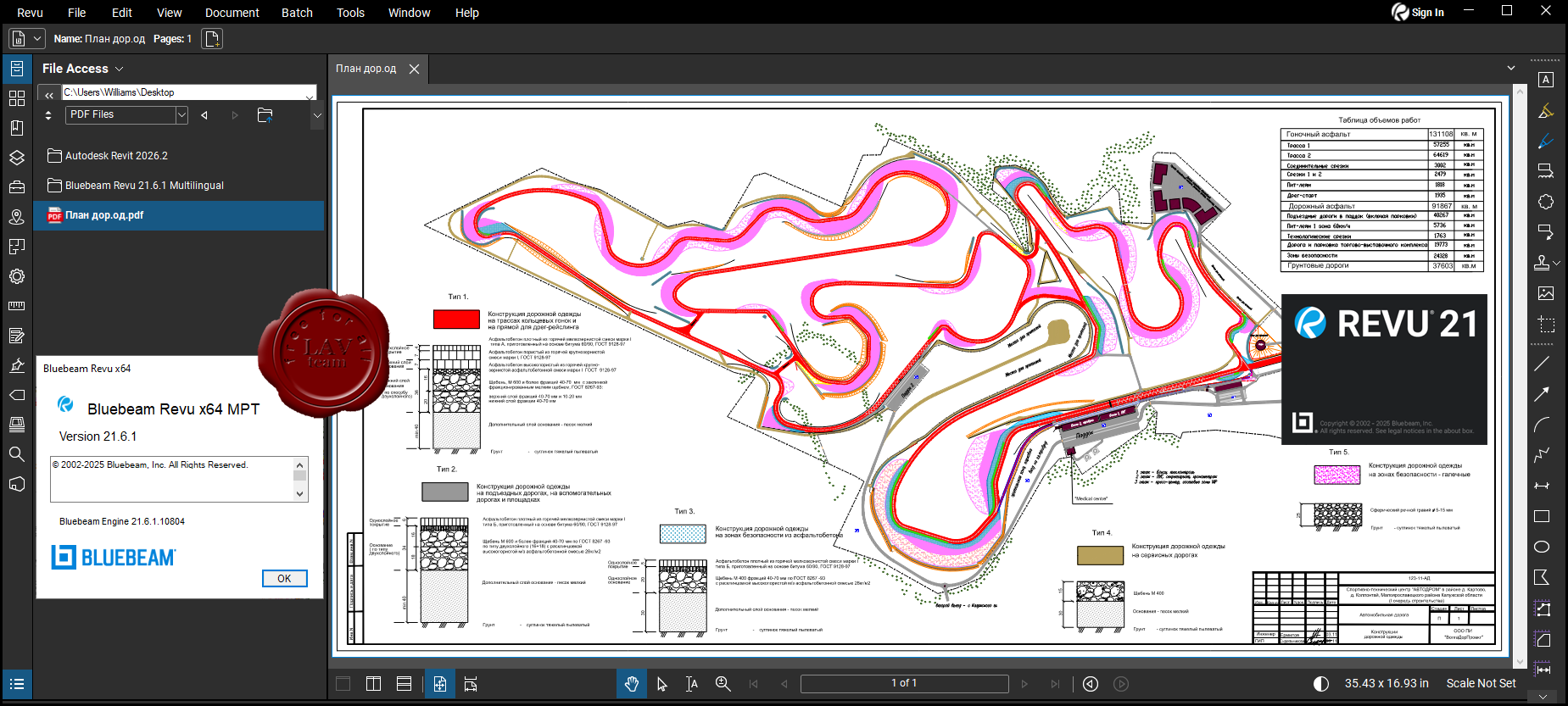The image size is (1568, 706).
Task: Select the Line tool
Action: click(x=1543, y=364)
